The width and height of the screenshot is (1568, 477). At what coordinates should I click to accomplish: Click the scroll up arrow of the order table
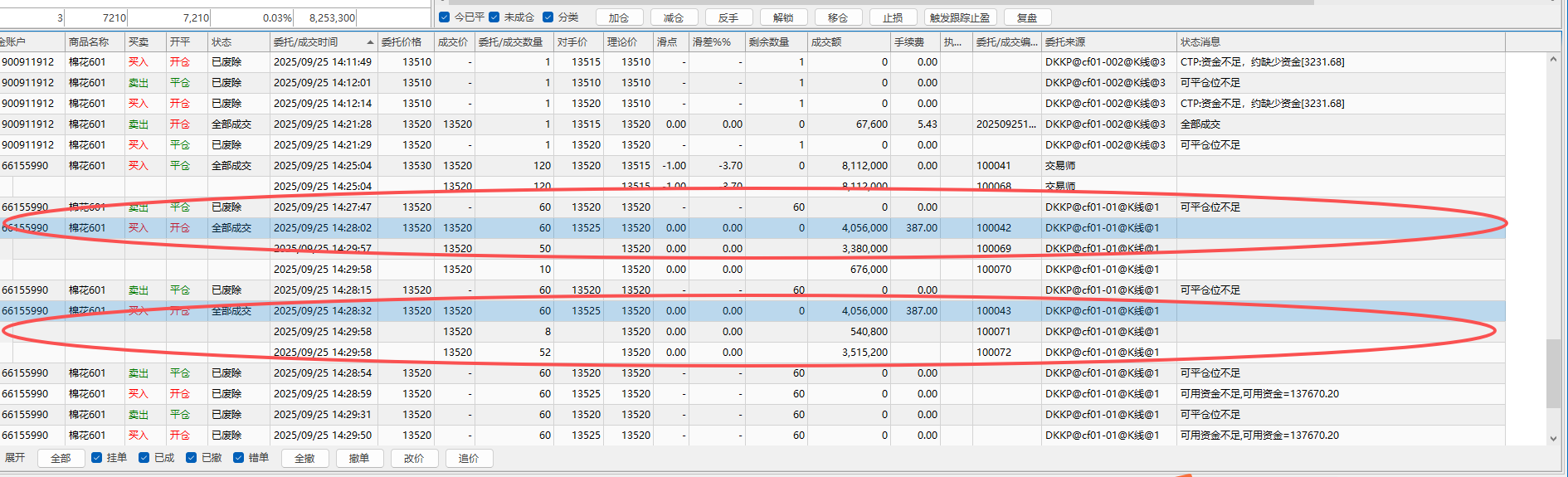pyautogui.click(x=1553, y=60)
